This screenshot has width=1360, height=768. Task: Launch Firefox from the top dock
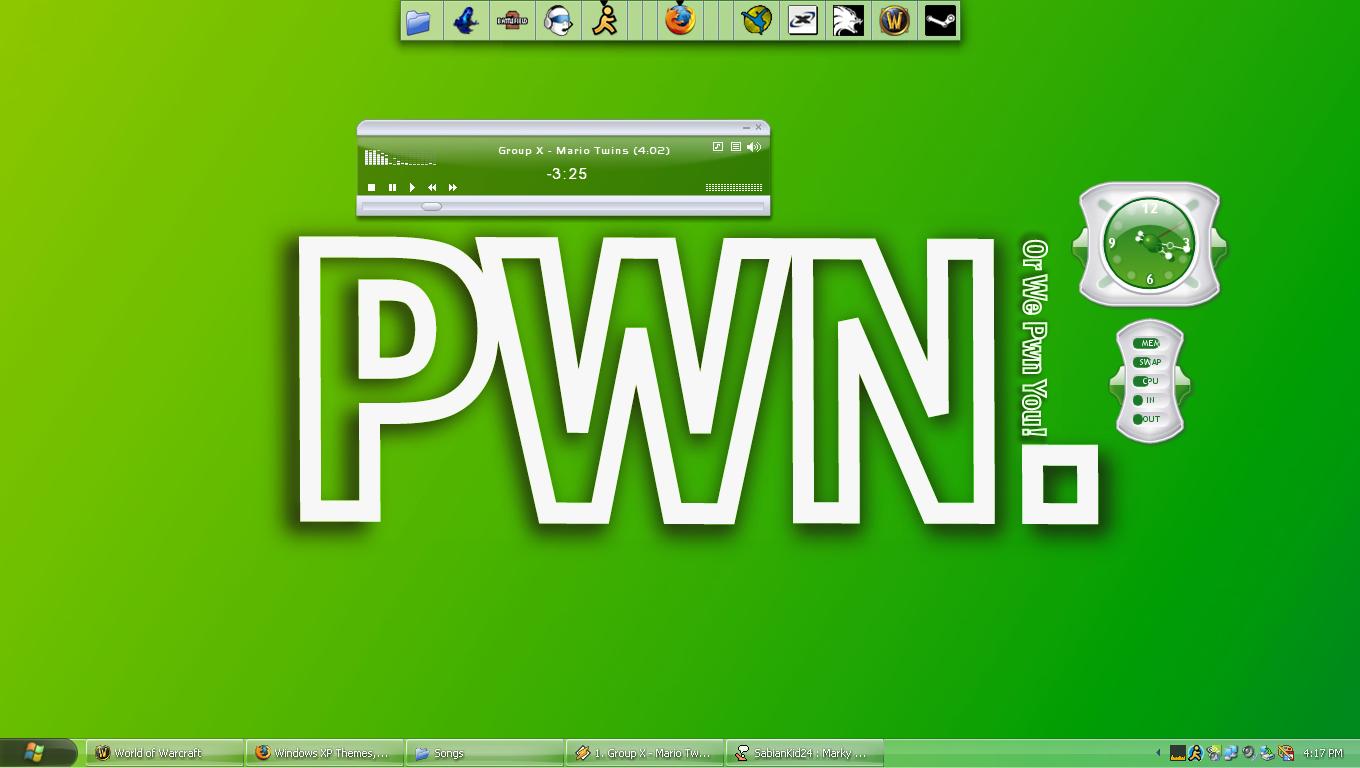(680, 20)
